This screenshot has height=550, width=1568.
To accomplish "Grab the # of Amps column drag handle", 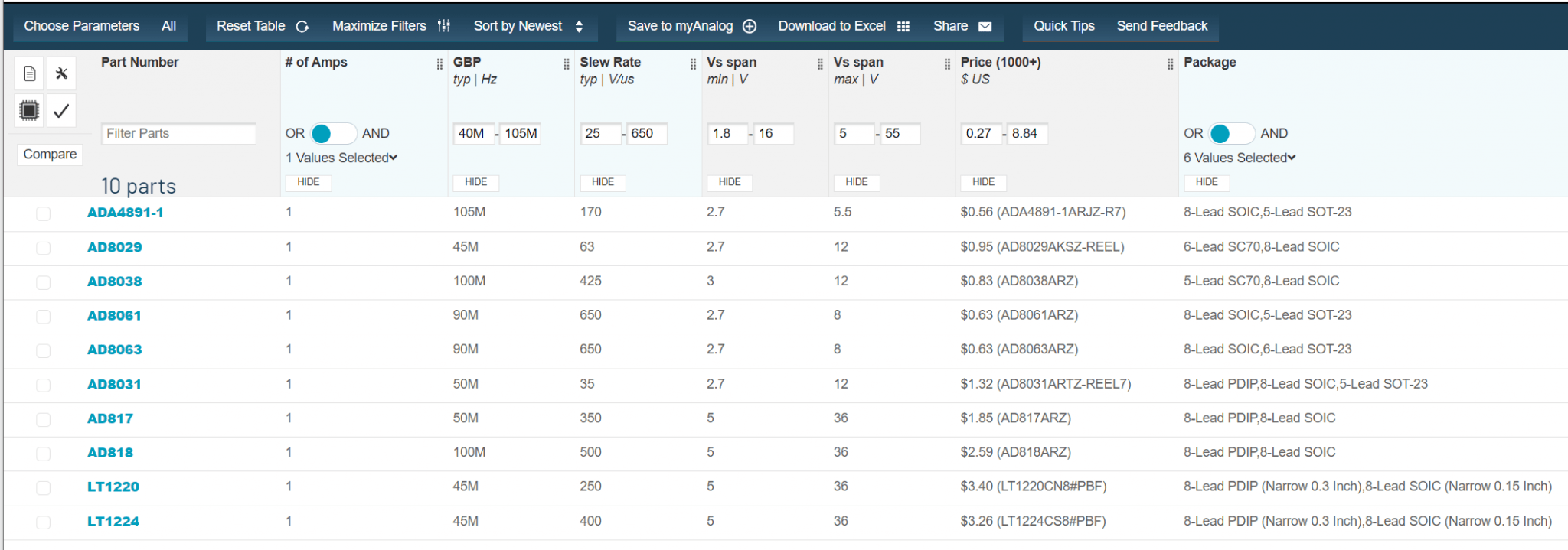I will click(439, 64).
